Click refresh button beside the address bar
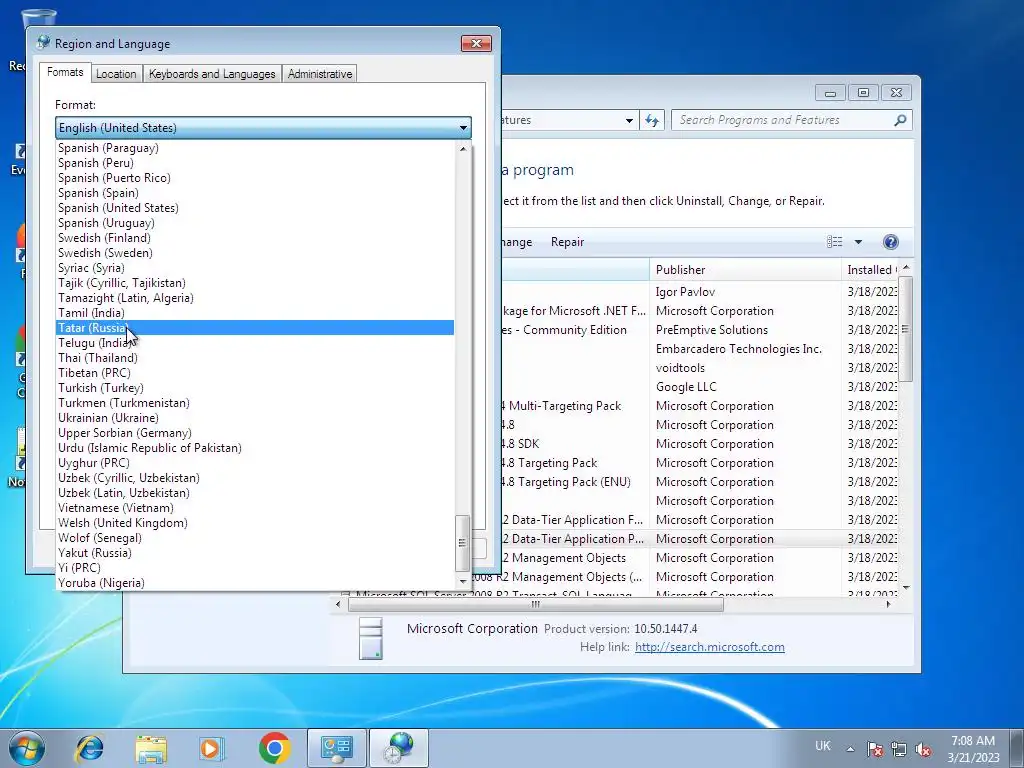The height and width of the screenshot is (768, 1024). [652, 120]
